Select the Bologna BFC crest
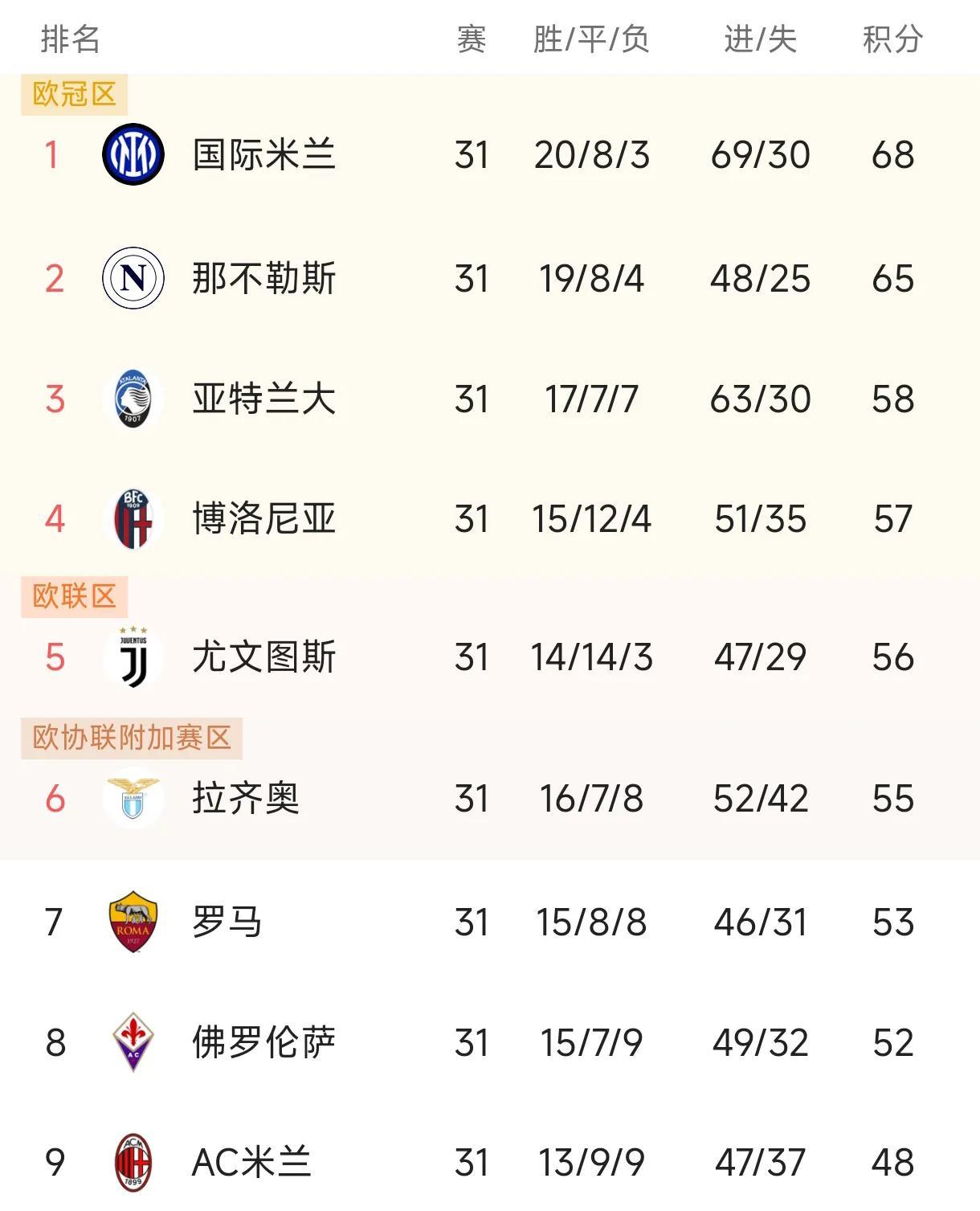Viewport: 980px width, 1211px height. point(133,518)
